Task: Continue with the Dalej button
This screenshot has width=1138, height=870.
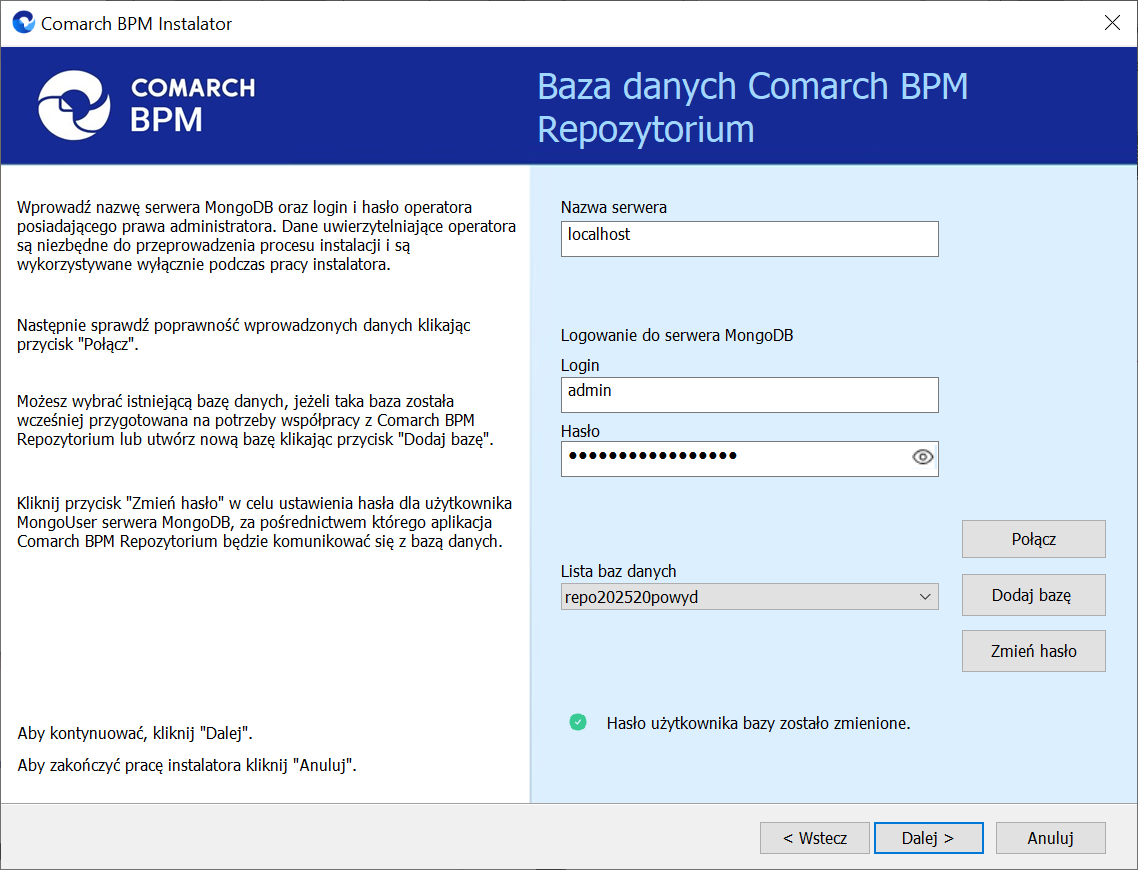Action: click(x=928, y=838)
